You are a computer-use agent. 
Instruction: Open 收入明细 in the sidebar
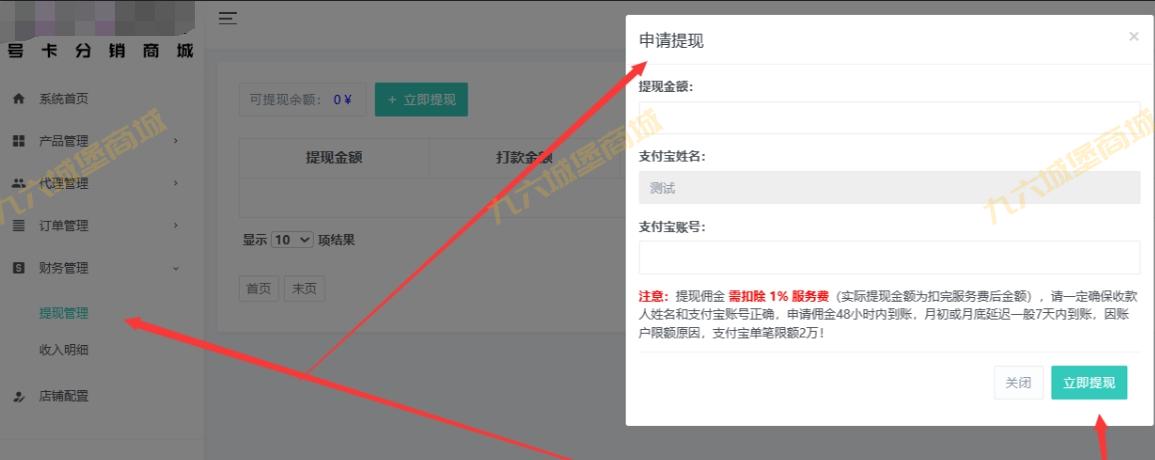pyautogui.click(x=63, y=350)
